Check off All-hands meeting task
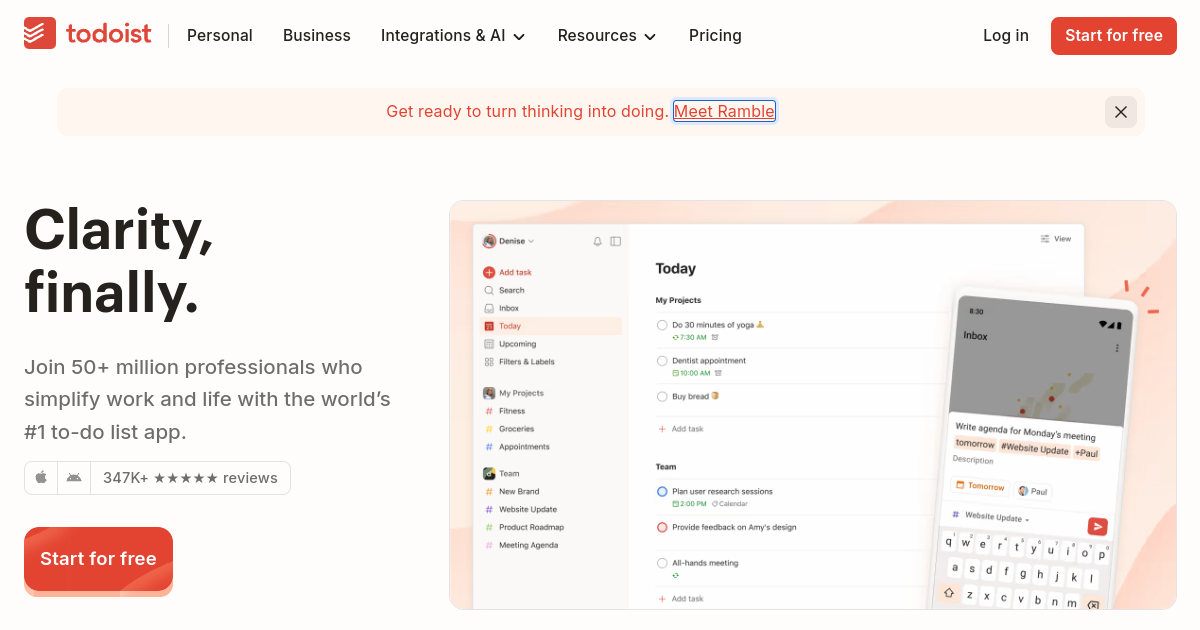 [x=662, y=563]
